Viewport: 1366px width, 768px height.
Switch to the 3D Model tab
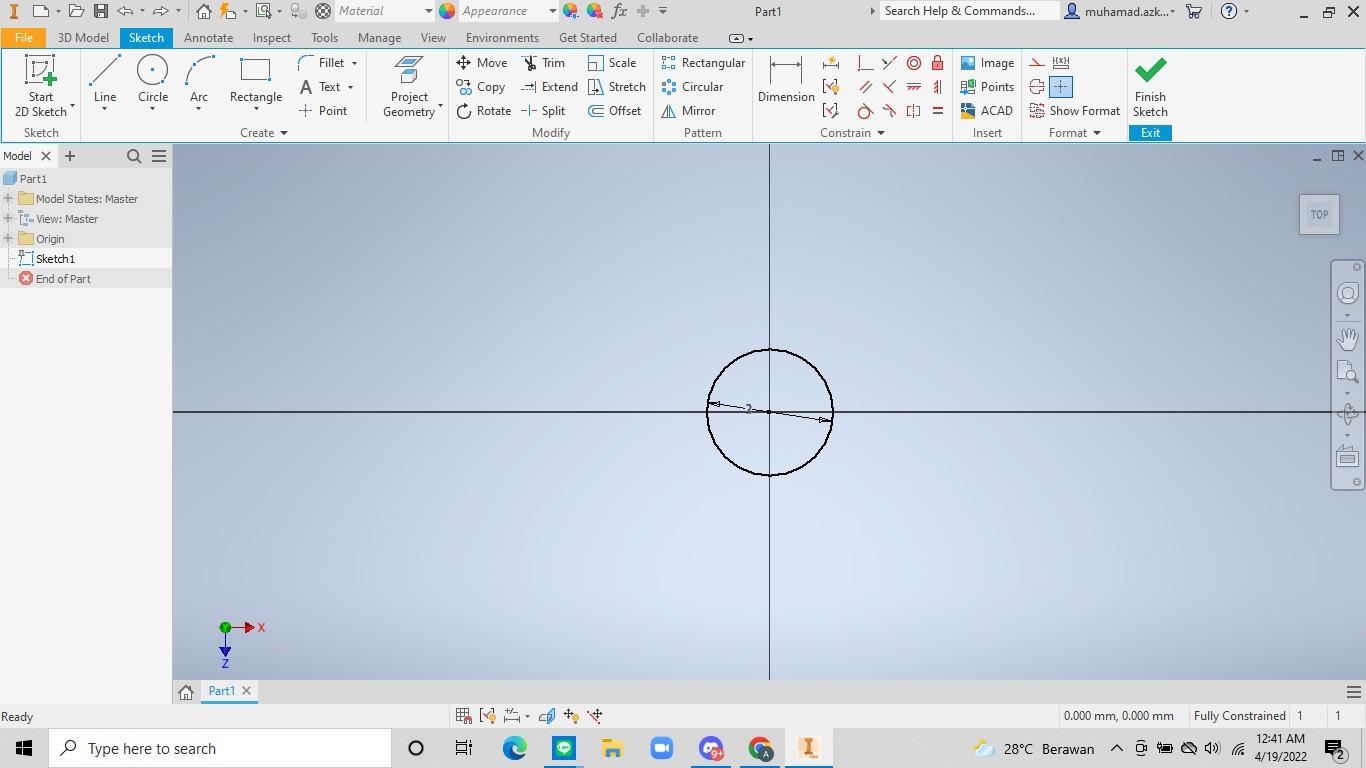coord(83,38)
